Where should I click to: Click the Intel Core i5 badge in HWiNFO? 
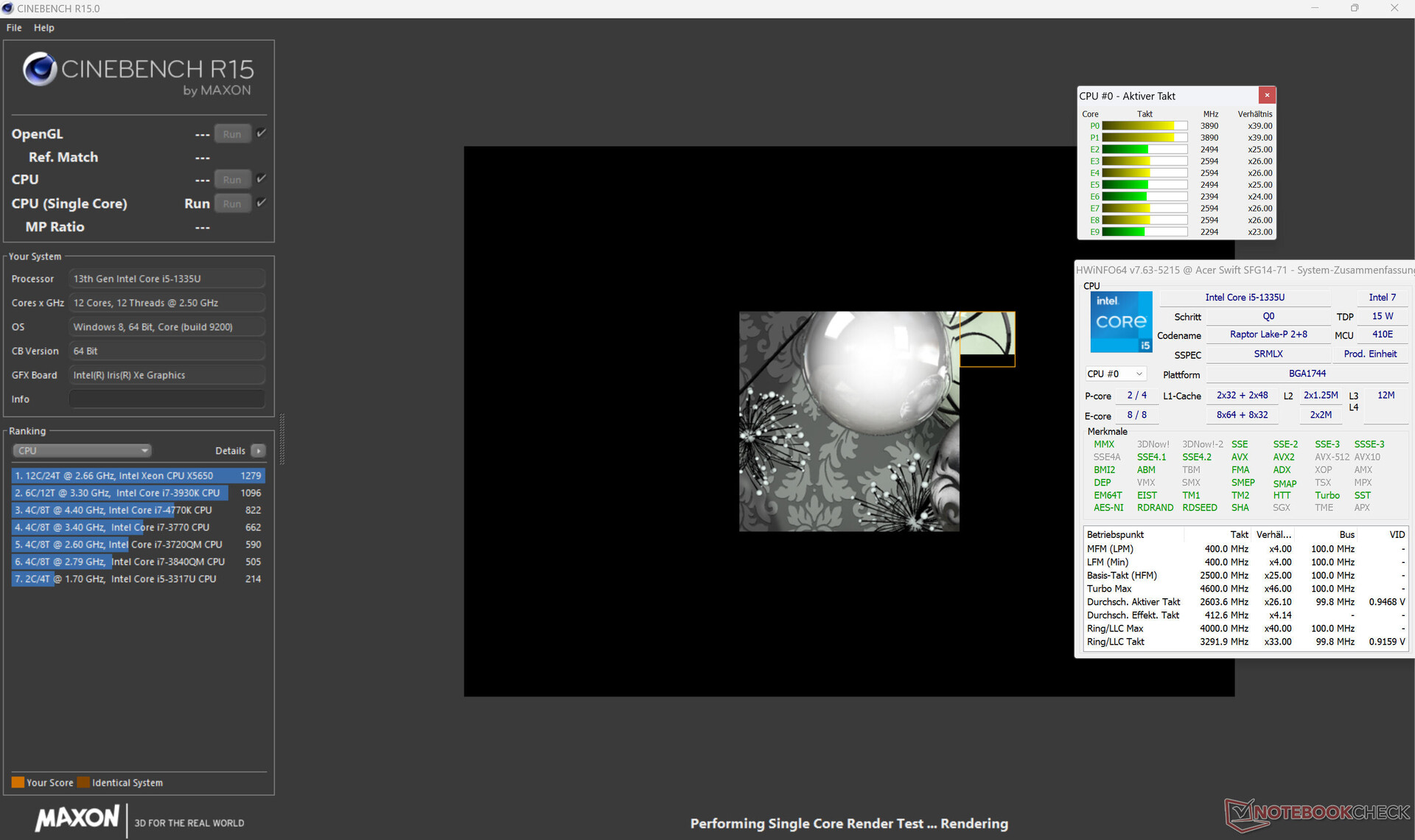point(1121,322)
